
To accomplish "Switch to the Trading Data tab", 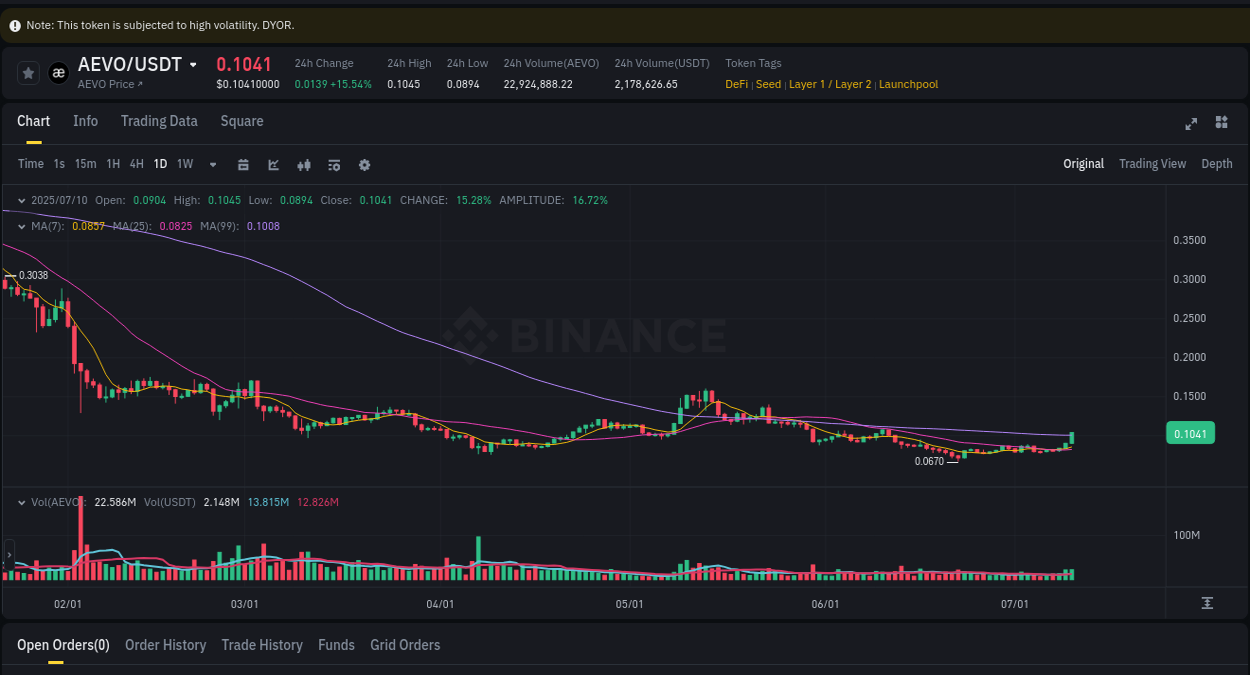I will pyautogui.click(x=159, y=121).
